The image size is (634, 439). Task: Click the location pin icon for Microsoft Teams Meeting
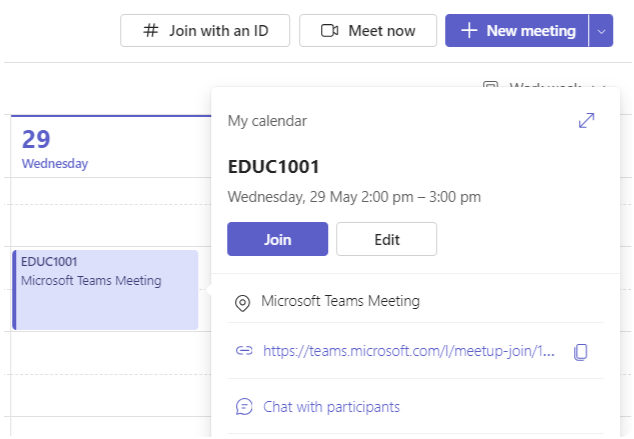tap(243, 303)
